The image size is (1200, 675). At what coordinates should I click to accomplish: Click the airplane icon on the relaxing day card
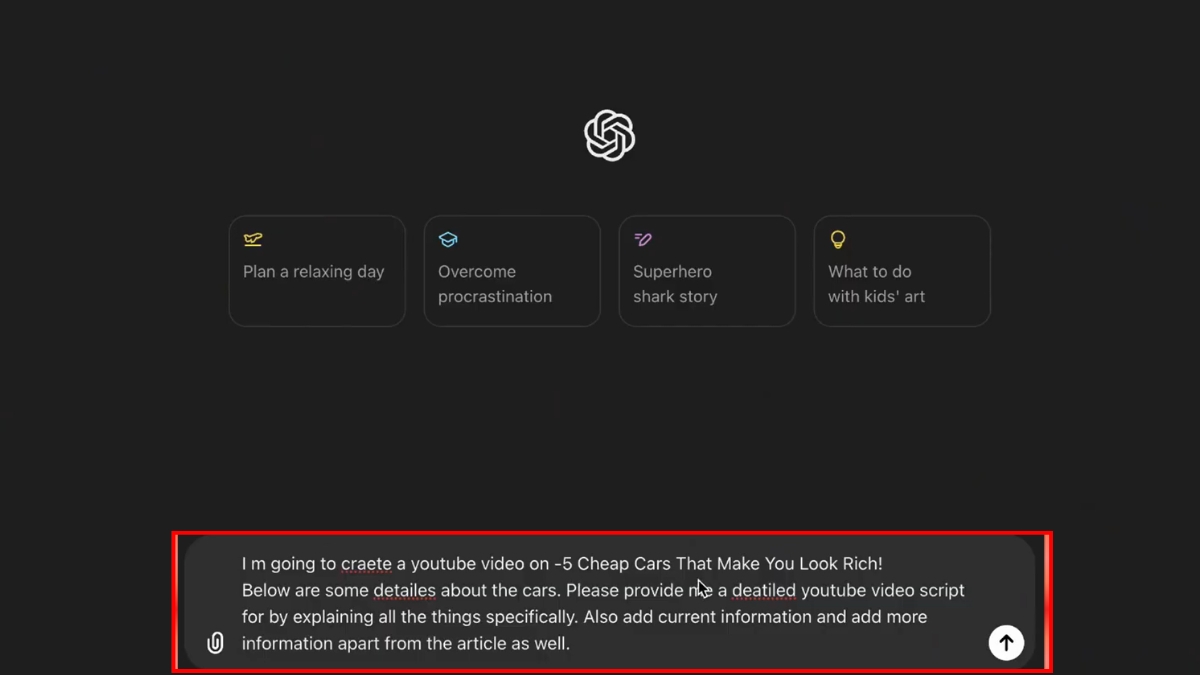point(253,240)
